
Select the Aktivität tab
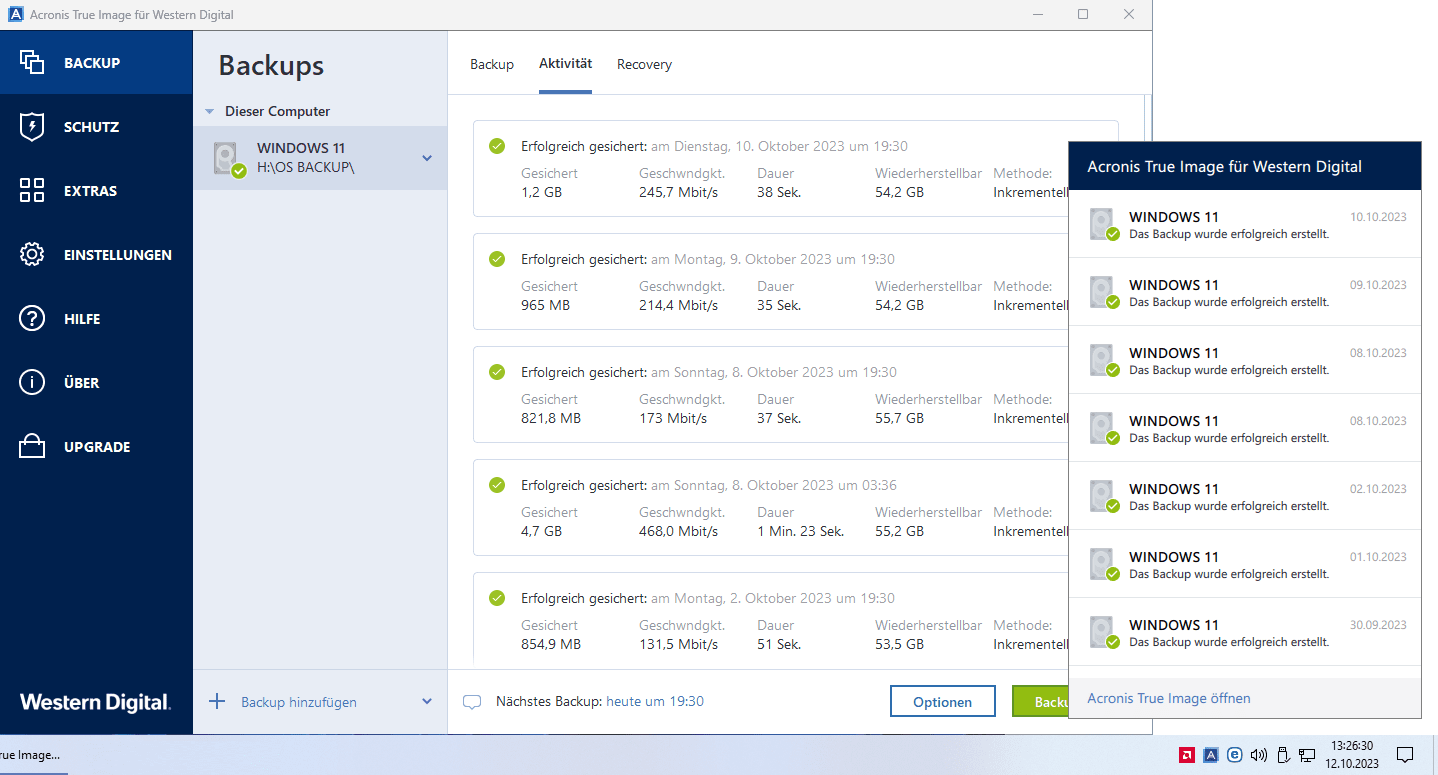(565, 63)
